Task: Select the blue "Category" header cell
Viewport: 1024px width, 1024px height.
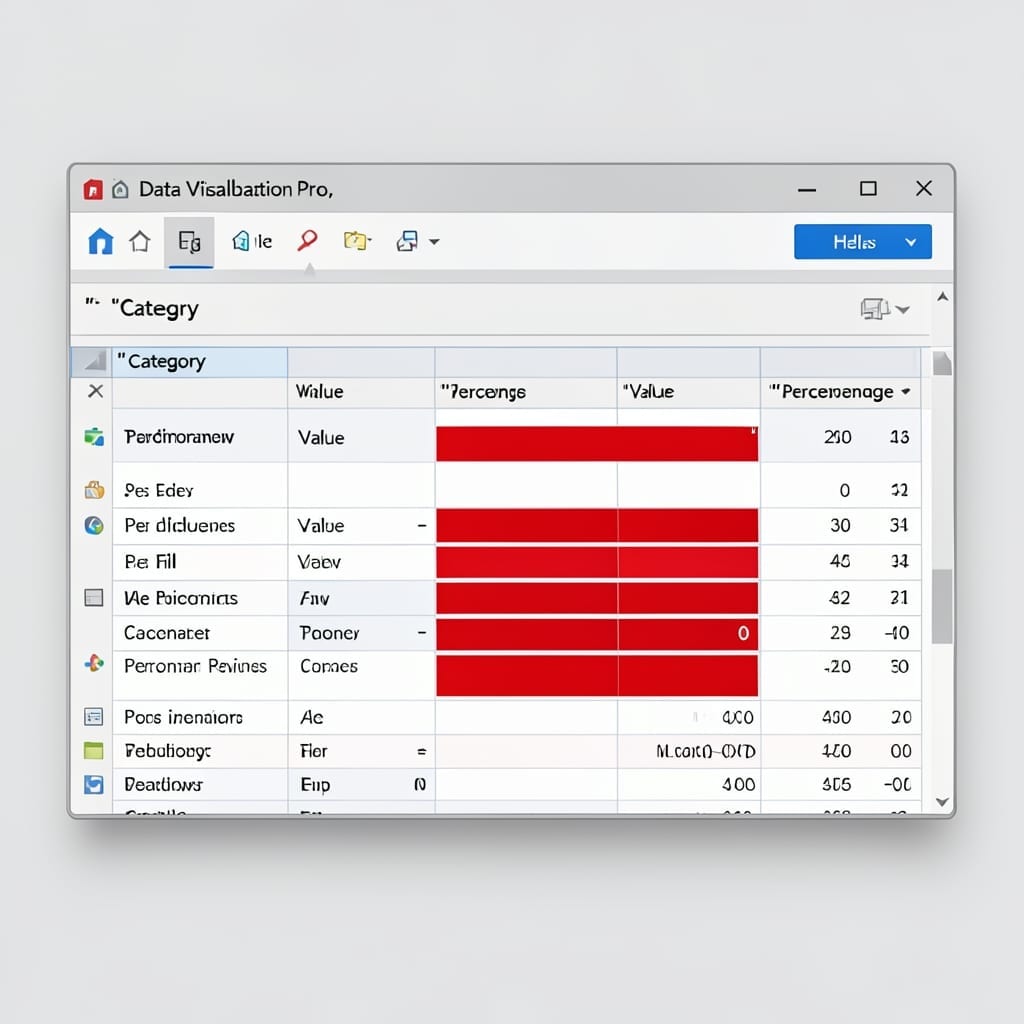Action: click(200, 362)
